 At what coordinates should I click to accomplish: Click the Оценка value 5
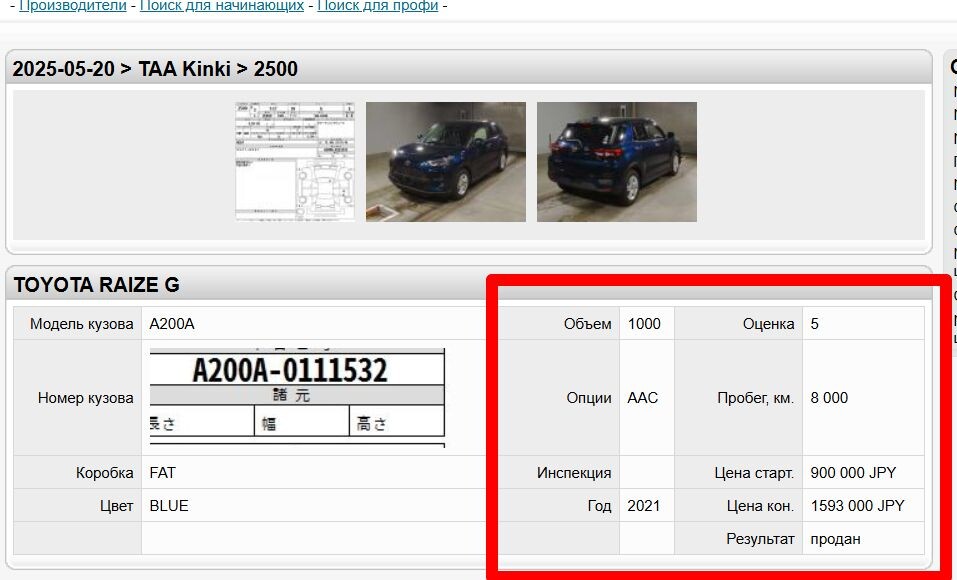[x=814, y=324]
